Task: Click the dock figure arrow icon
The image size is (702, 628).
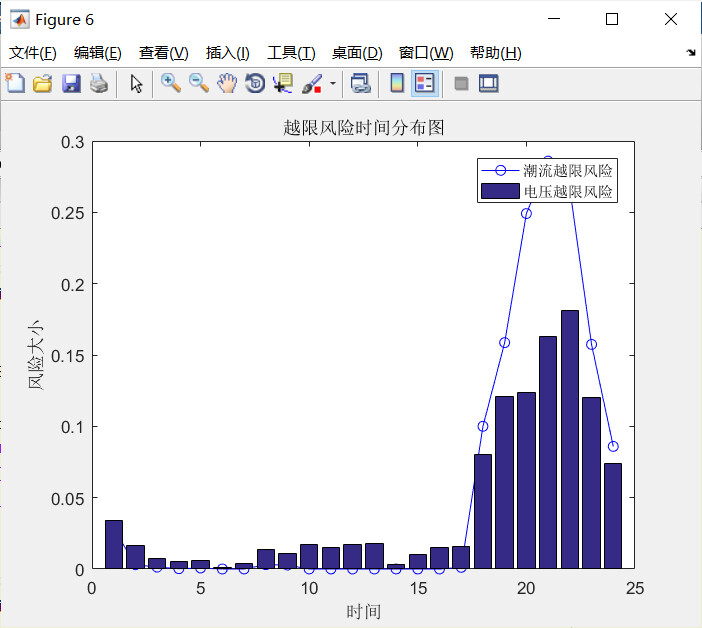Action: tap(690, 53)
